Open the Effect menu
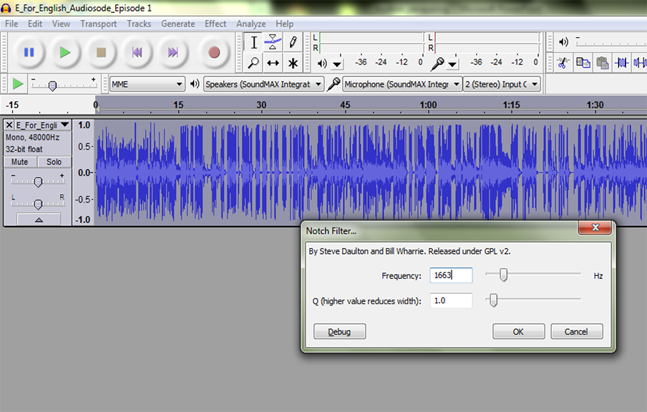 coord(215,23)
